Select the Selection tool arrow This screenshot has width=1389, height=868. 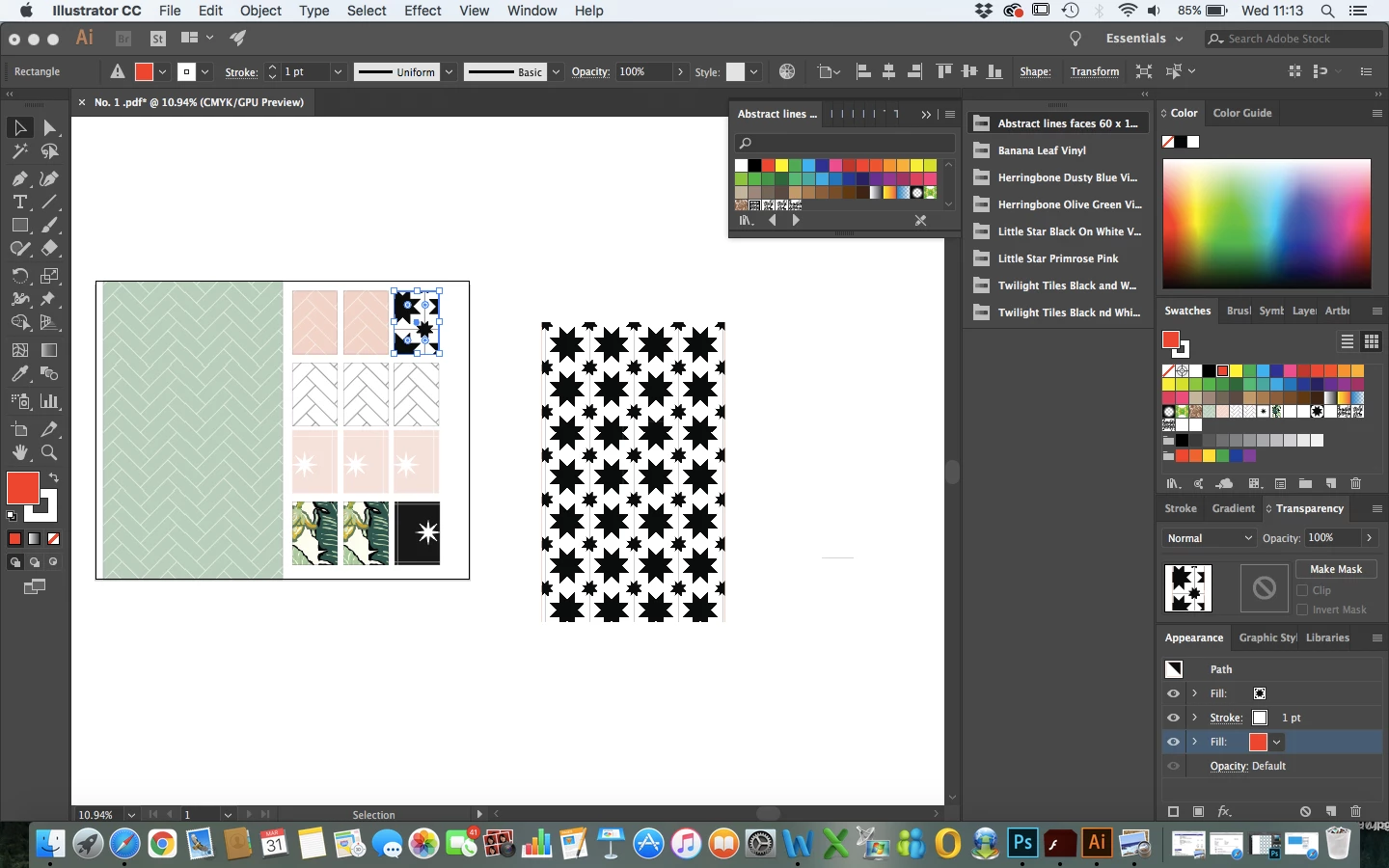(x=19, y=127)
